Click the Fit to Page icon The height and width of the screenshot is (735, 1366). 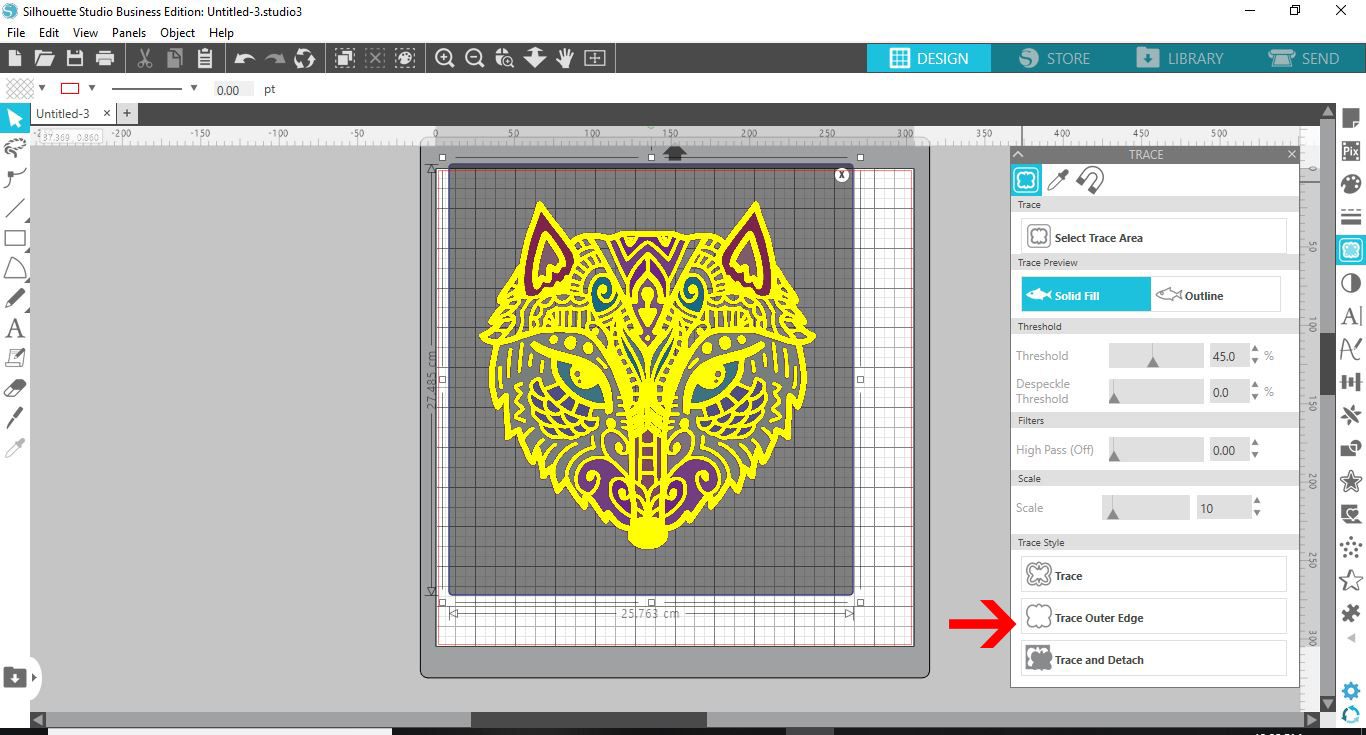[595, 58]
